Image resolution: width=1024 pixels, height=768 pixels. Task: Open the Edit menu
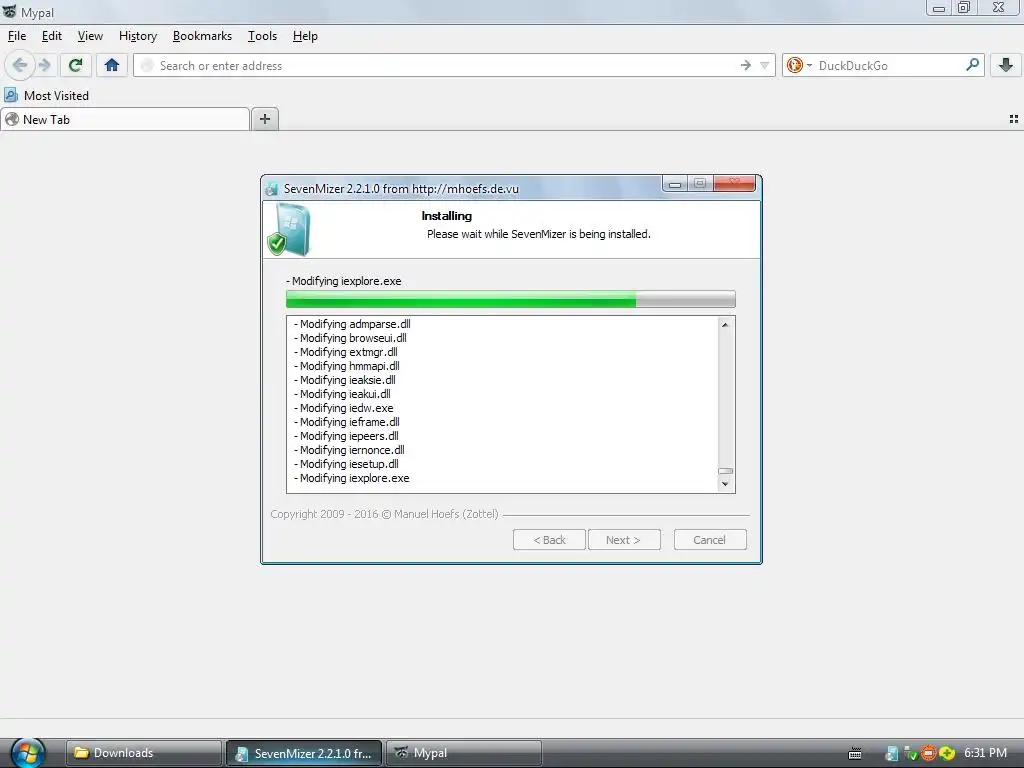click(52, 36)
